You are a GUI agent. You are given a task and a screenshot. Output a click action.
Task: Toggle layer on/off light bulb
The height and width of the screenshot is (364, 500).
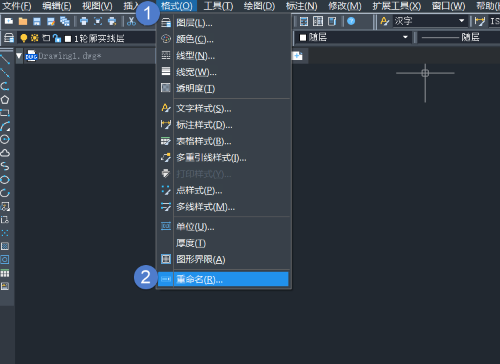(24, 38)
